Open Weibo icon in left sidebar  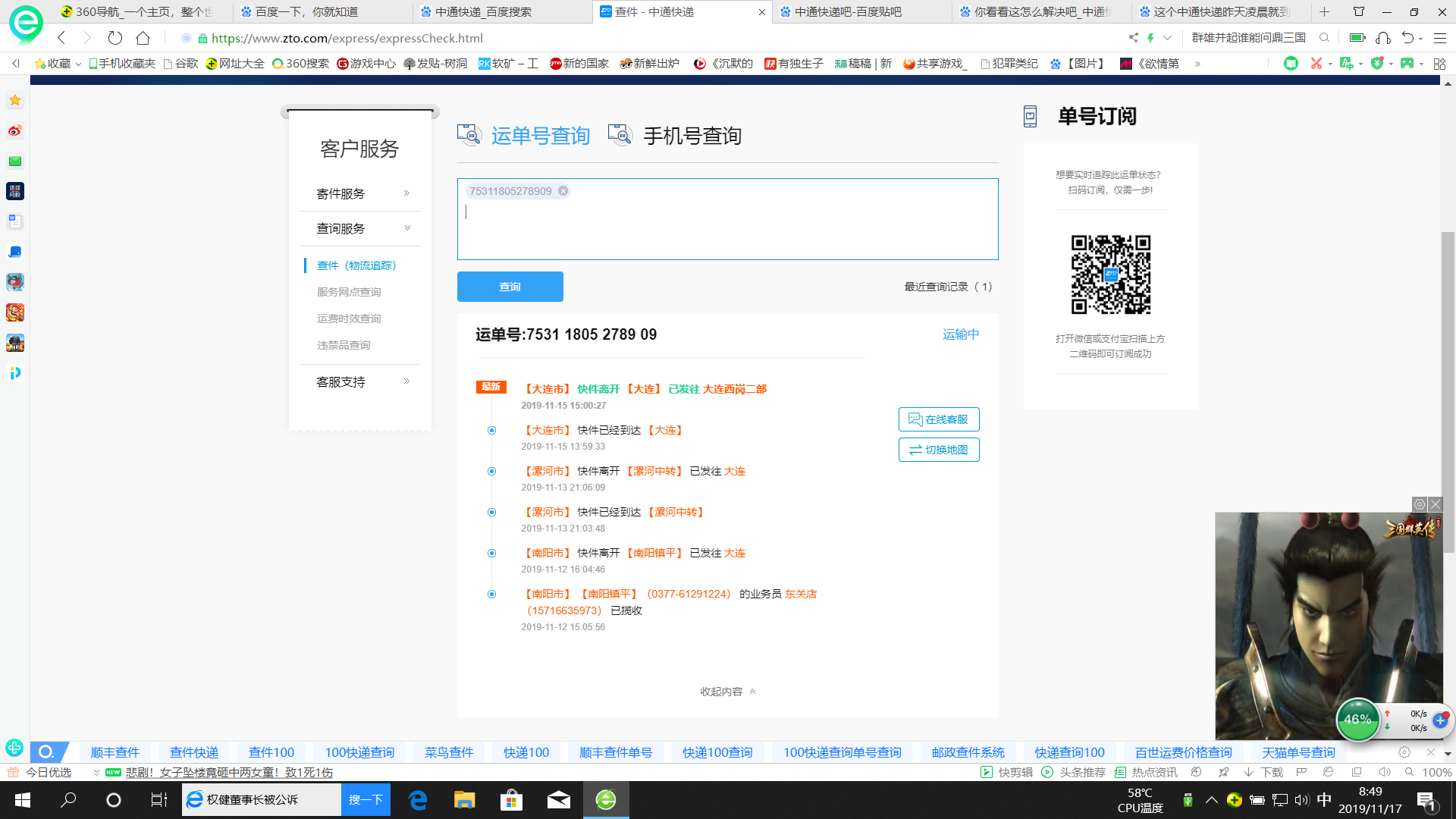click(x=14, y=131)
